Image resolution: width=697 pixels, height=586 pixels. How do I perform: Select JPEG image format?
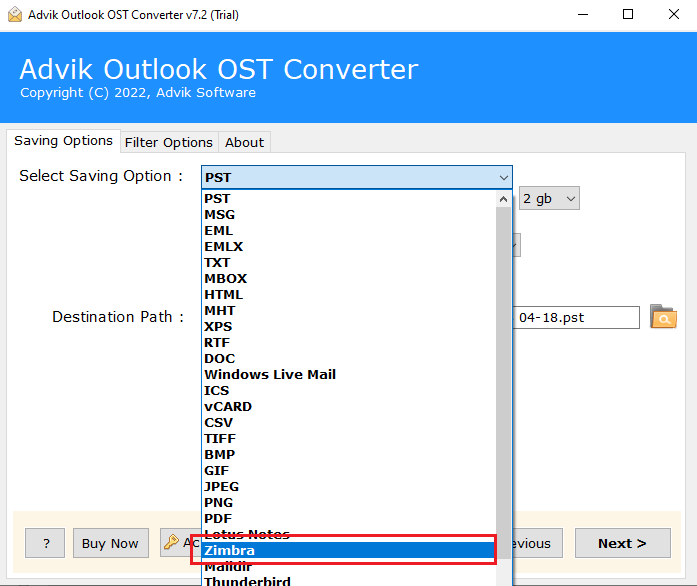pos(348,486)
